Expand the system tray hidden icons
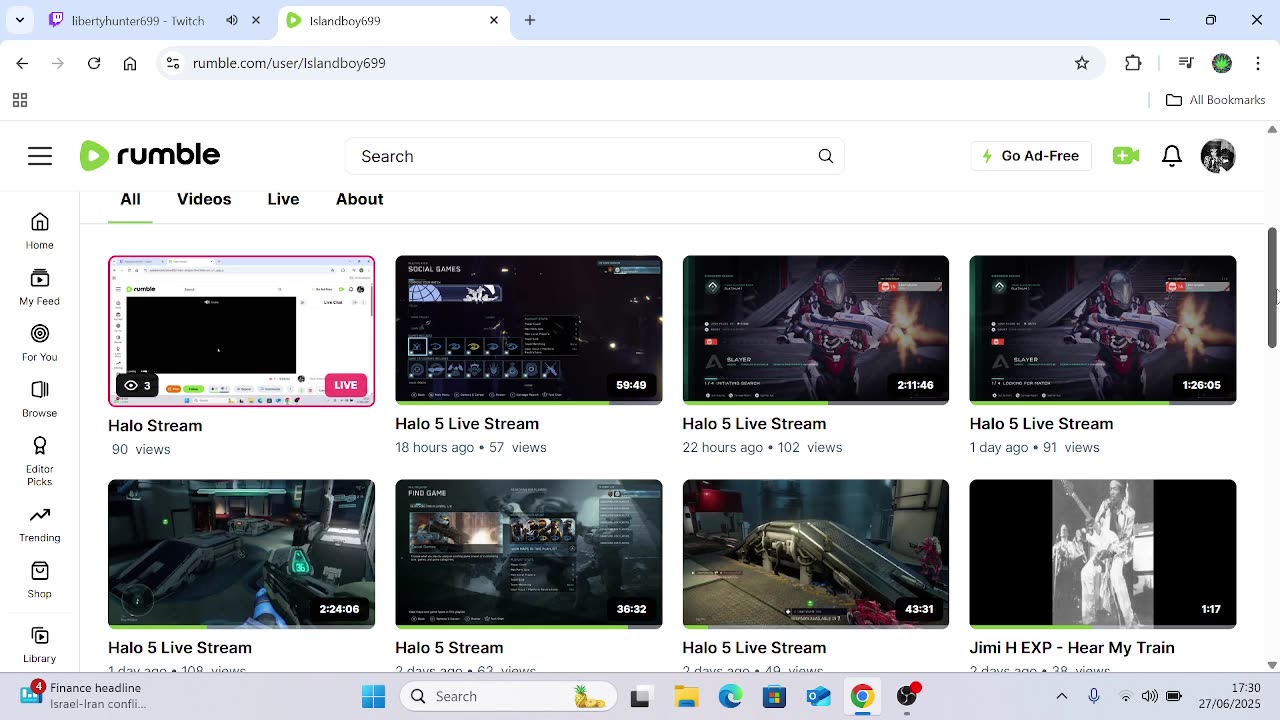 tap(1062, 696)
